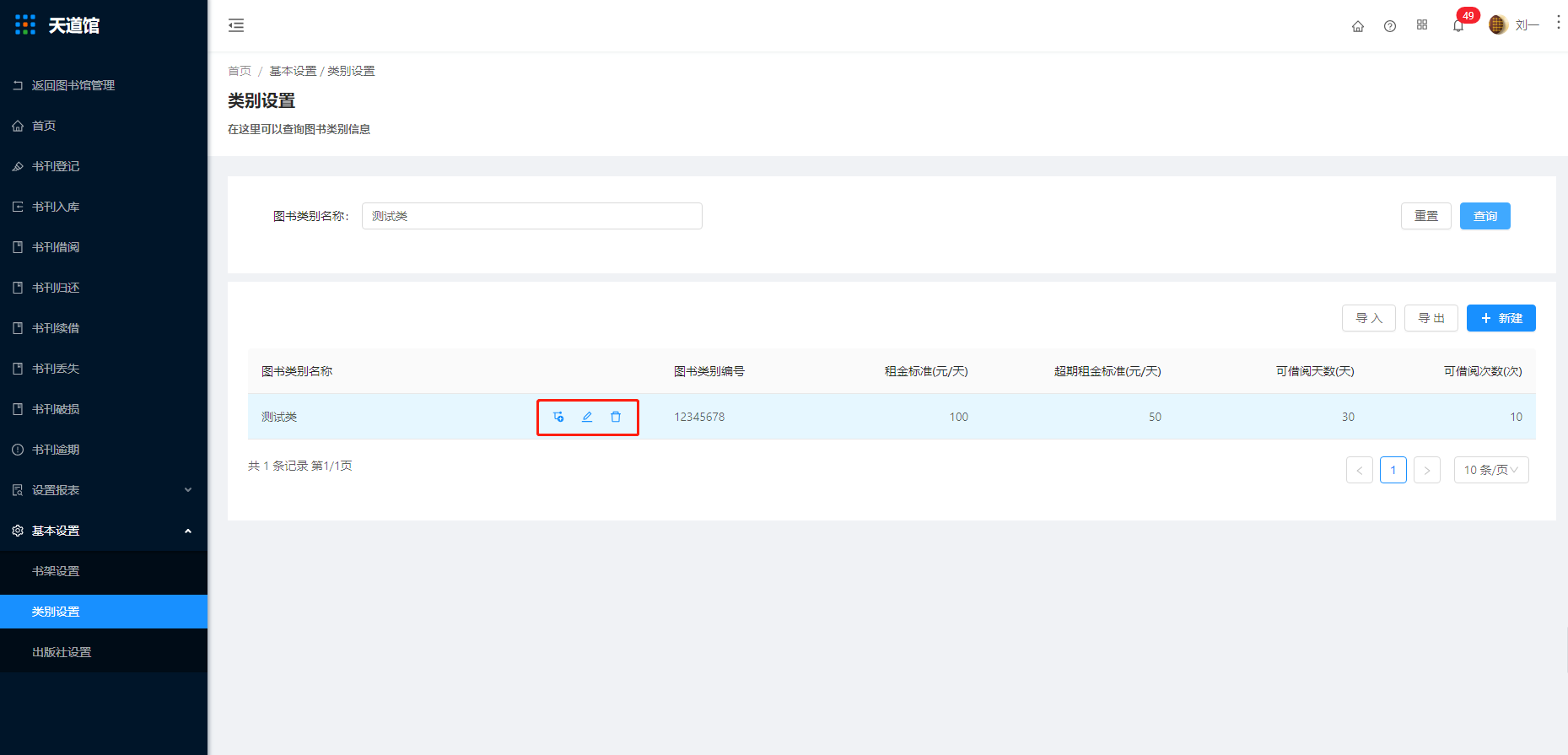
Task: Expand the 设置报表 submenu
Action: pyautogui.click(x=104, y=490)
